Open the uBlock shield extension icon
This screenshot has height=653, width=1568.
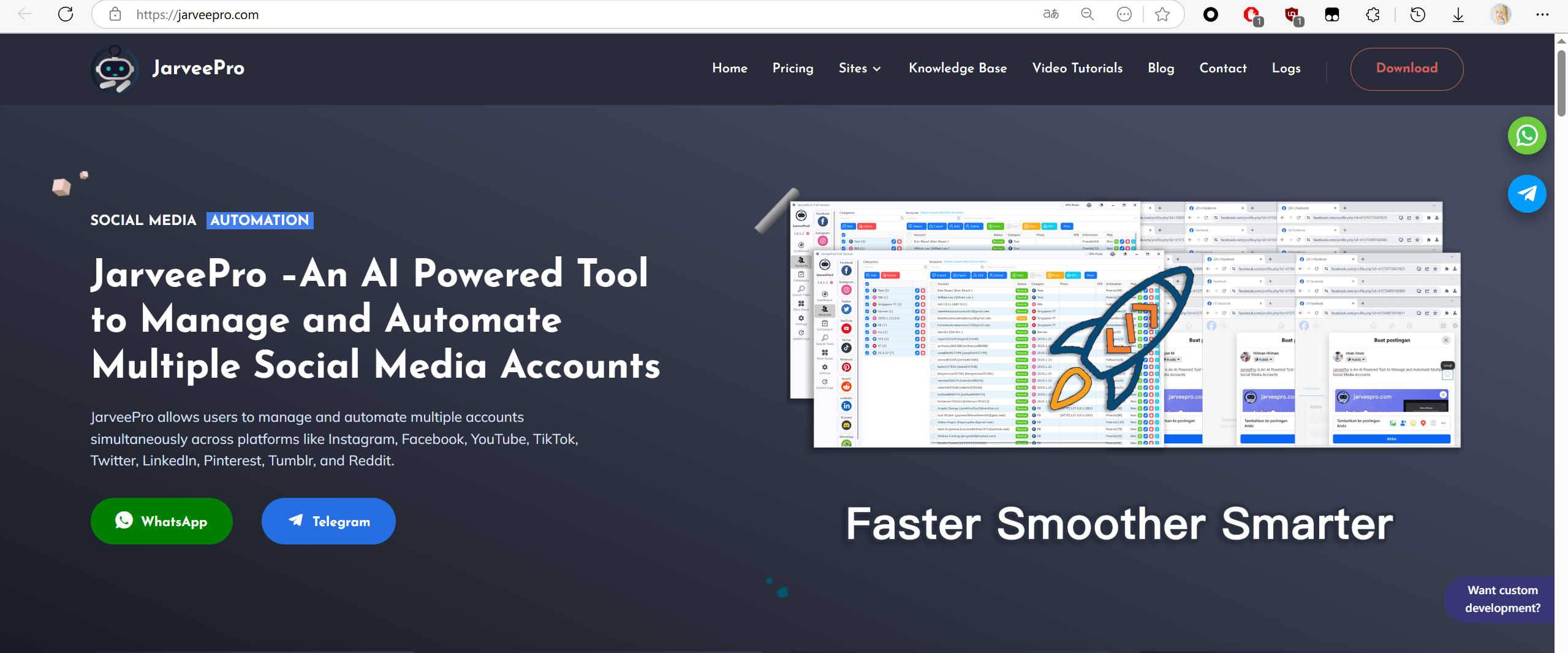(x=1293, y=15)
